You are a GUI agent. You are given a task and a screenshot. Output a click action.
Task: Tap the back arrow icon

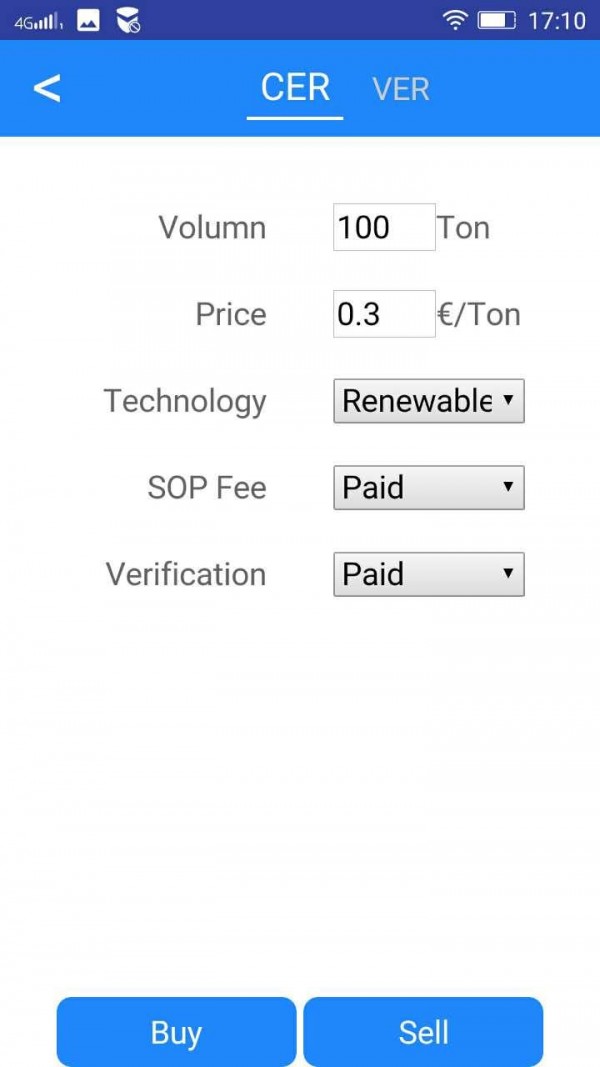[47, 88]
